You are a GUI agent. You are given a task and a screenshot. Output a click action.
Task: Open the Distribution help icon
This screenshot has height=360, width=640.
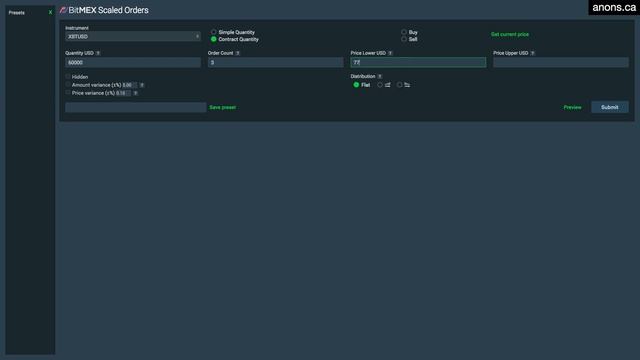tap(380, 76)
